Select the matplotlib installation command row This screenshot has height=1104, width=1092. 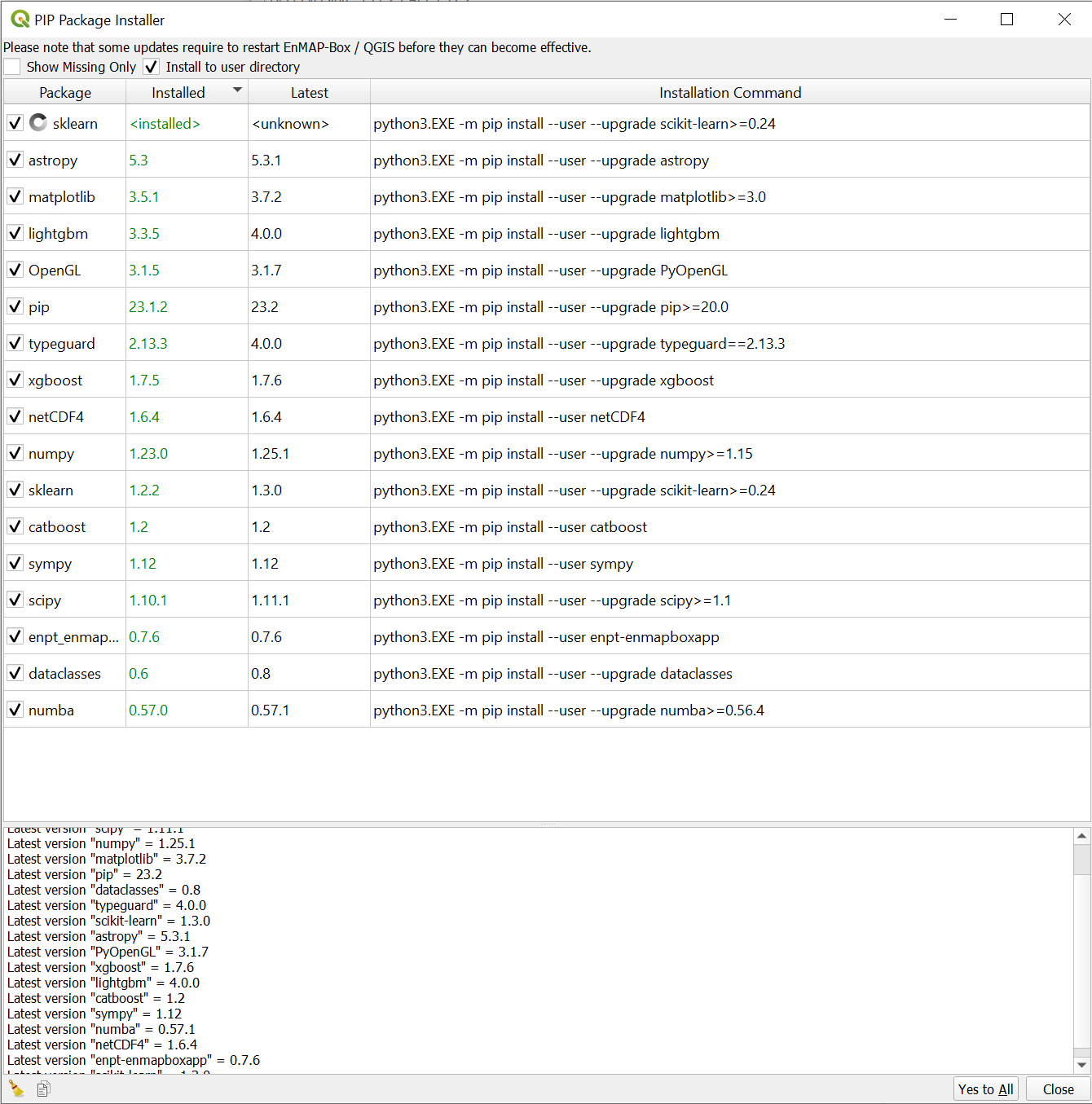[x=569, y=196]
